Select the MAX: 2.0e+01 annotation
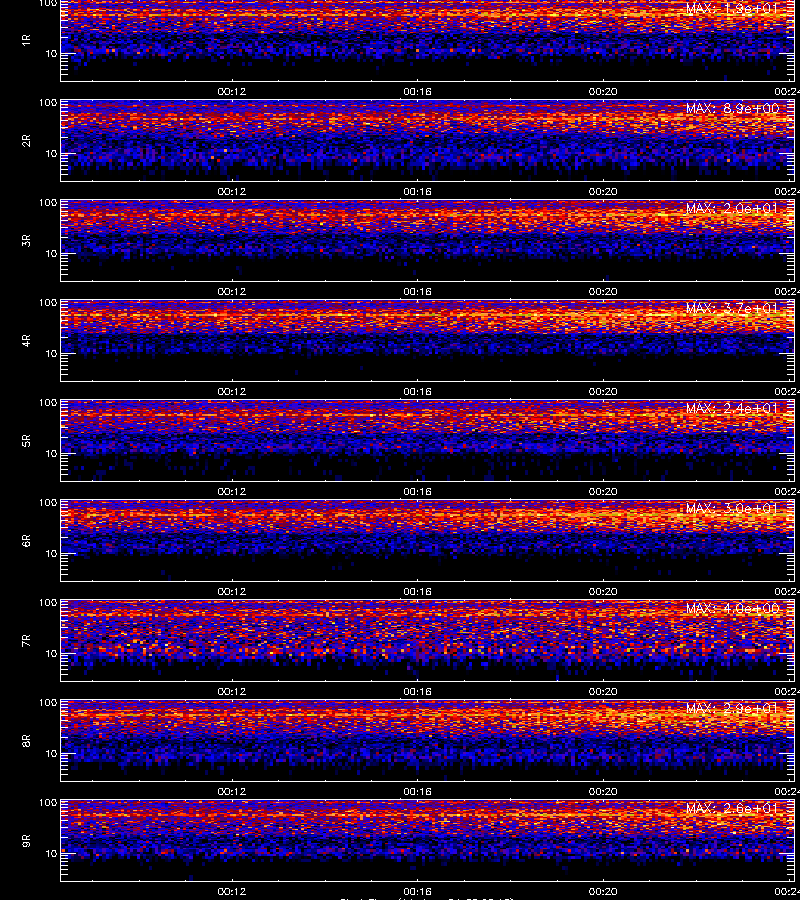This screenshot has width=800, height=900. (732, 208)
